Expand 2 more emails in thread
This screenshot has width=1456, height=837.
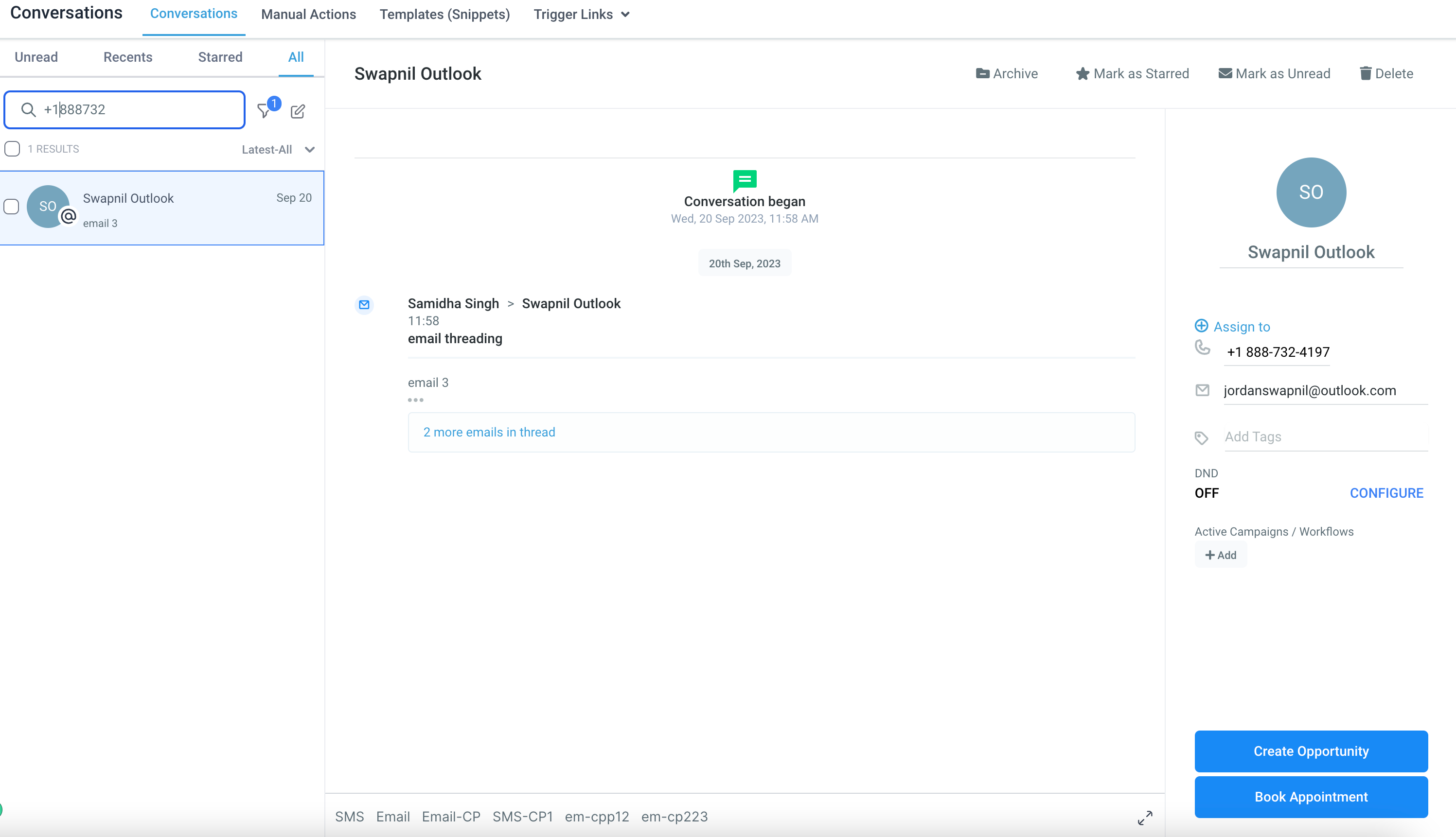(489, 432)
